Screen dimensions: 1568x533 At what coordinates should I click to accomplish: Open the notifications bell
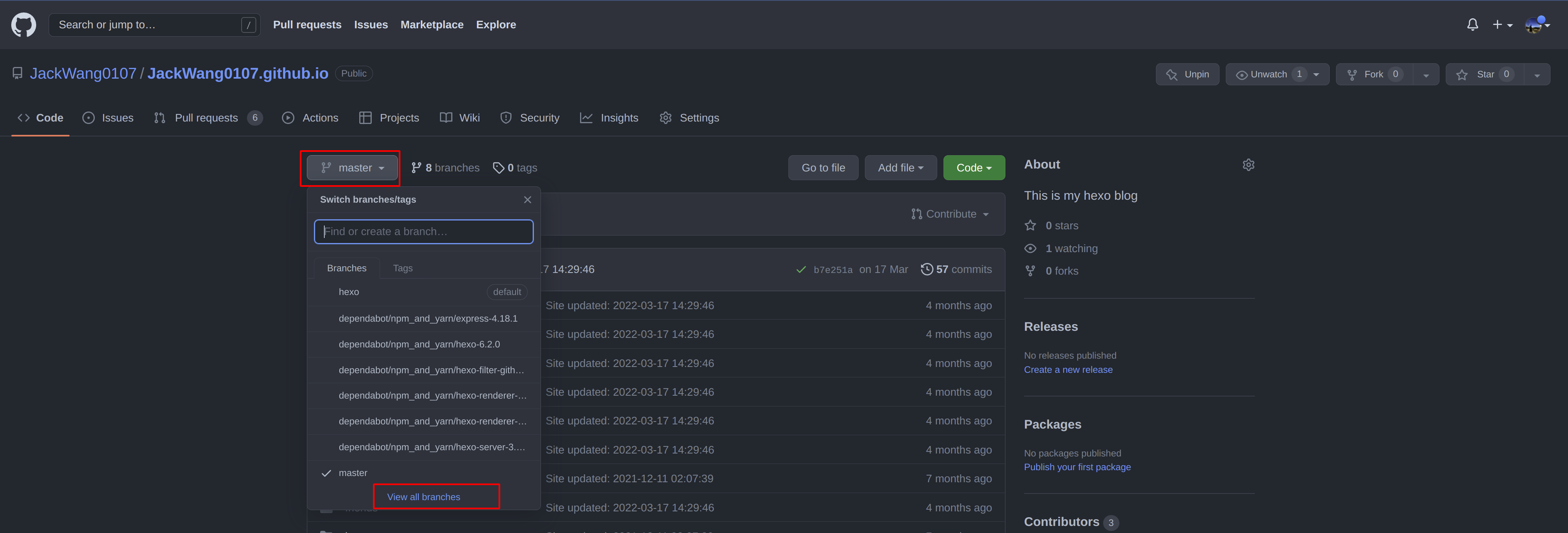click(1472, 25)
